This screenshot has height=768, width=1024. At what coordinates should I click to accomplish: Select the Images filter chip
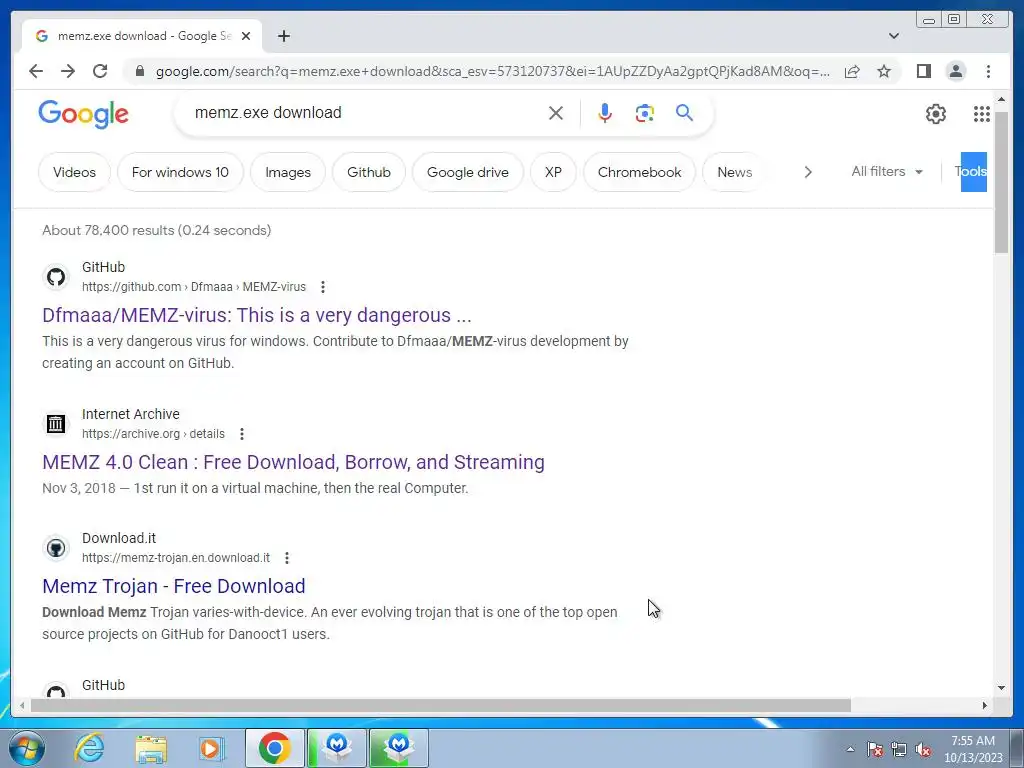point(288,172)
